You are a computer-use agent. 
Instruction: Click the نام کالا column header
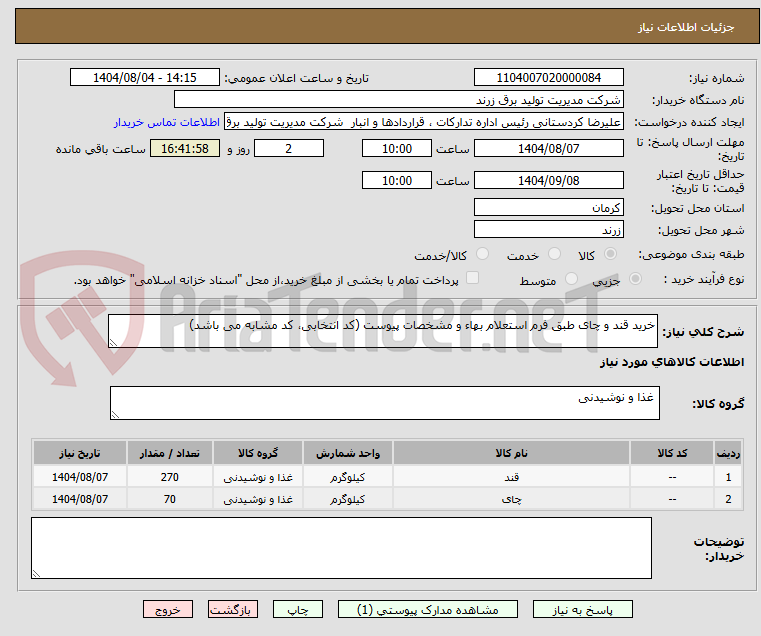[x=512, y=453]
